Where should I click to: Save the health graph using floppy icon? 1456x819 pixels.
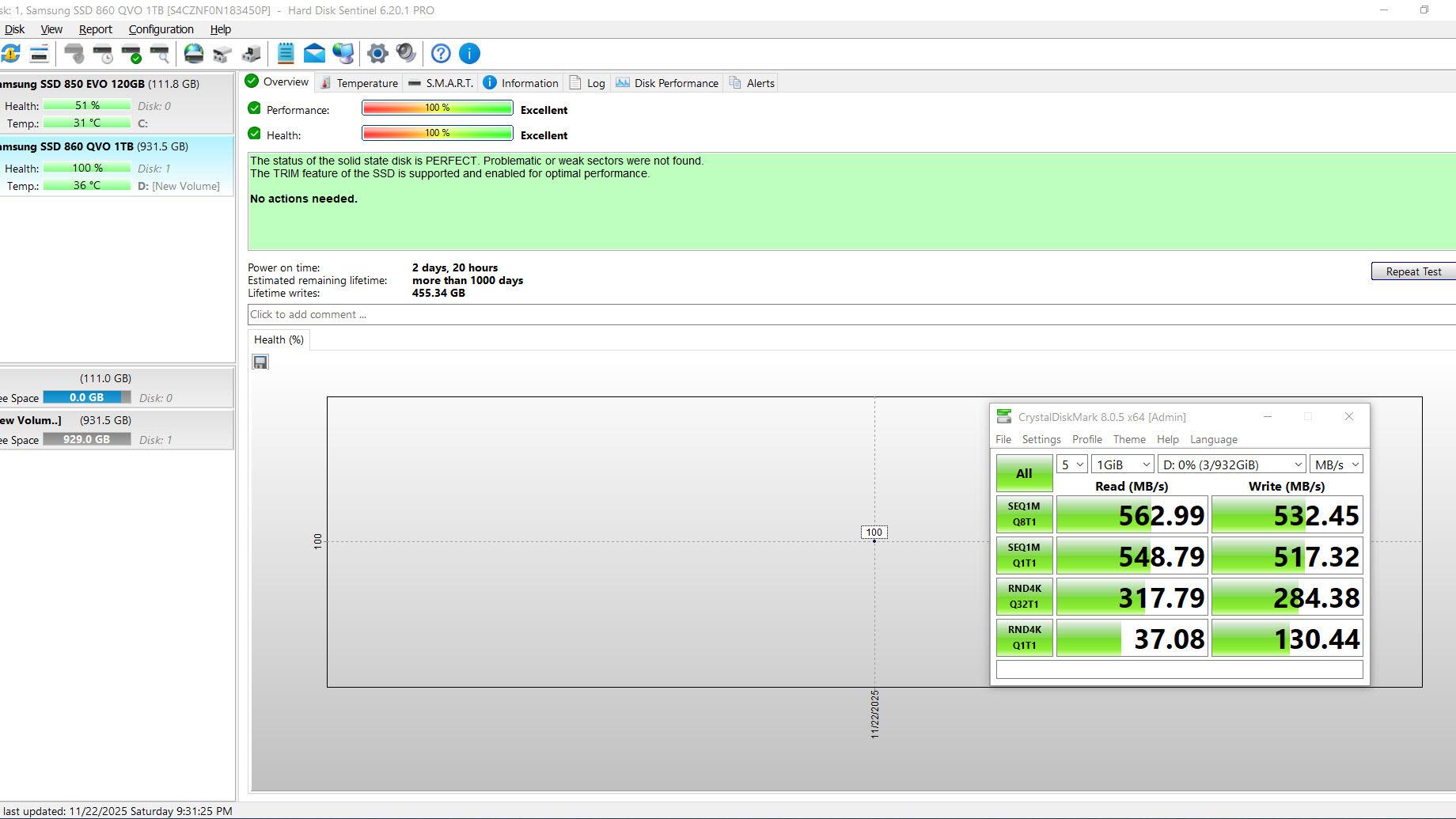pyautogui.click(x=260, y=362)
